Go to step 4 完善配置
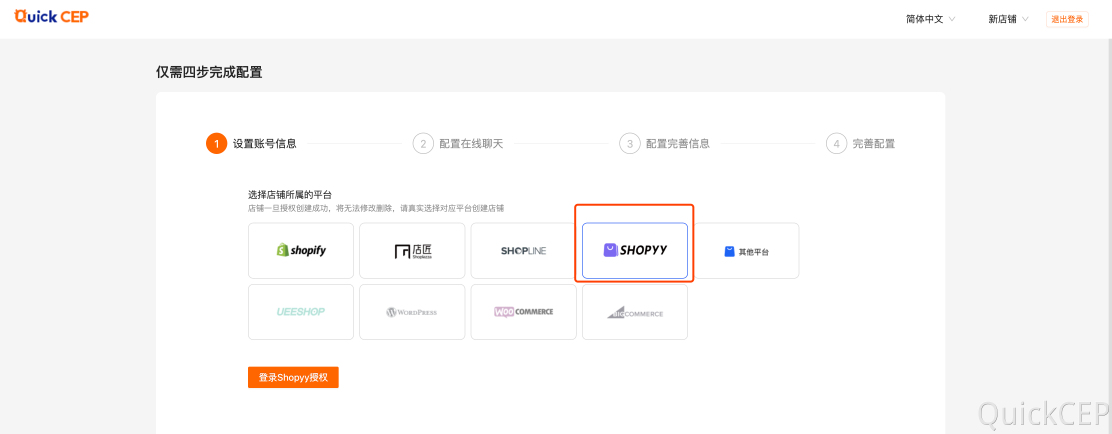 click(x=861, y=144)
